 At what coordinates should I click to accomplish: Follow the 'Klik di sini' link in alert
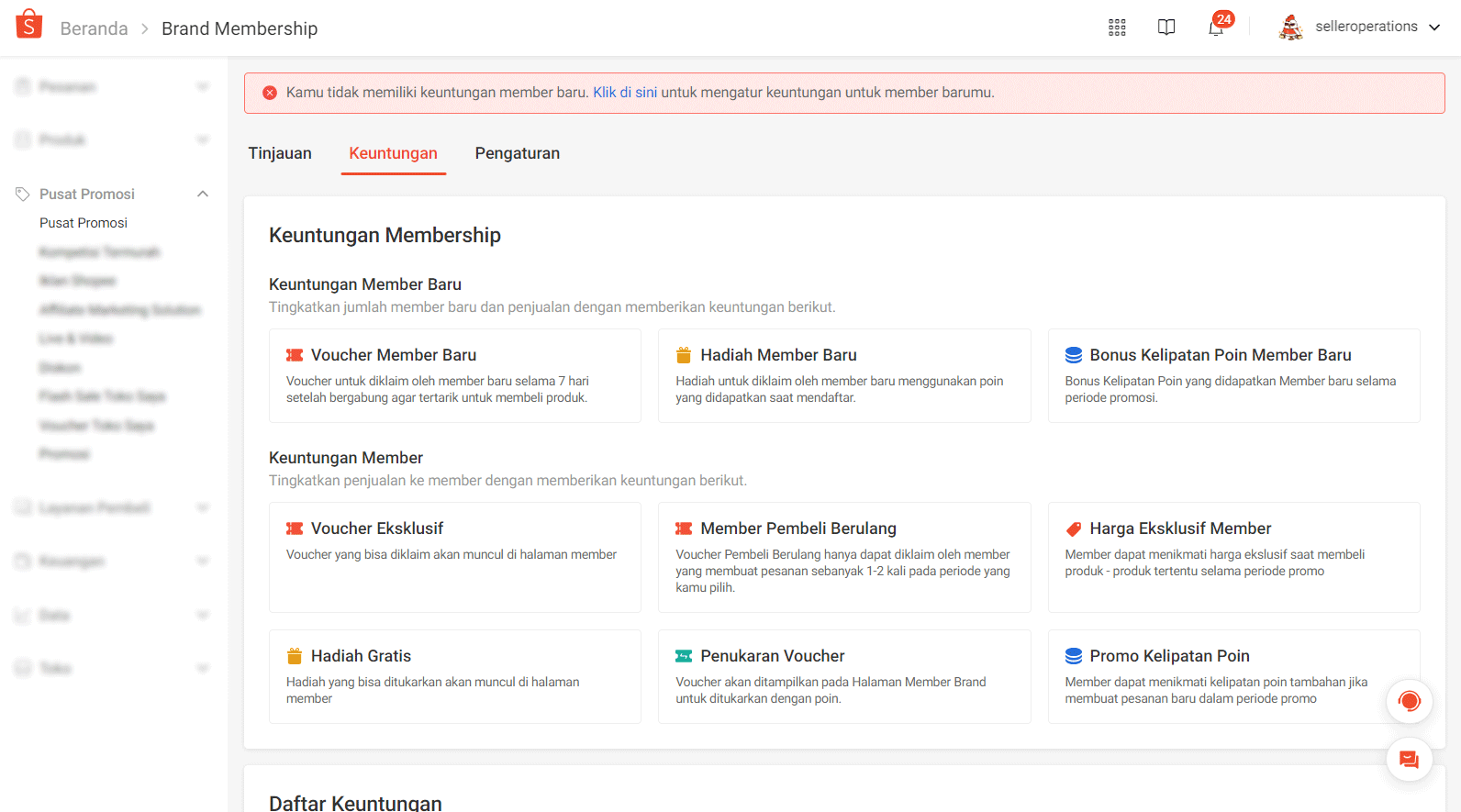pyautogui.click(x=625, y=93)
